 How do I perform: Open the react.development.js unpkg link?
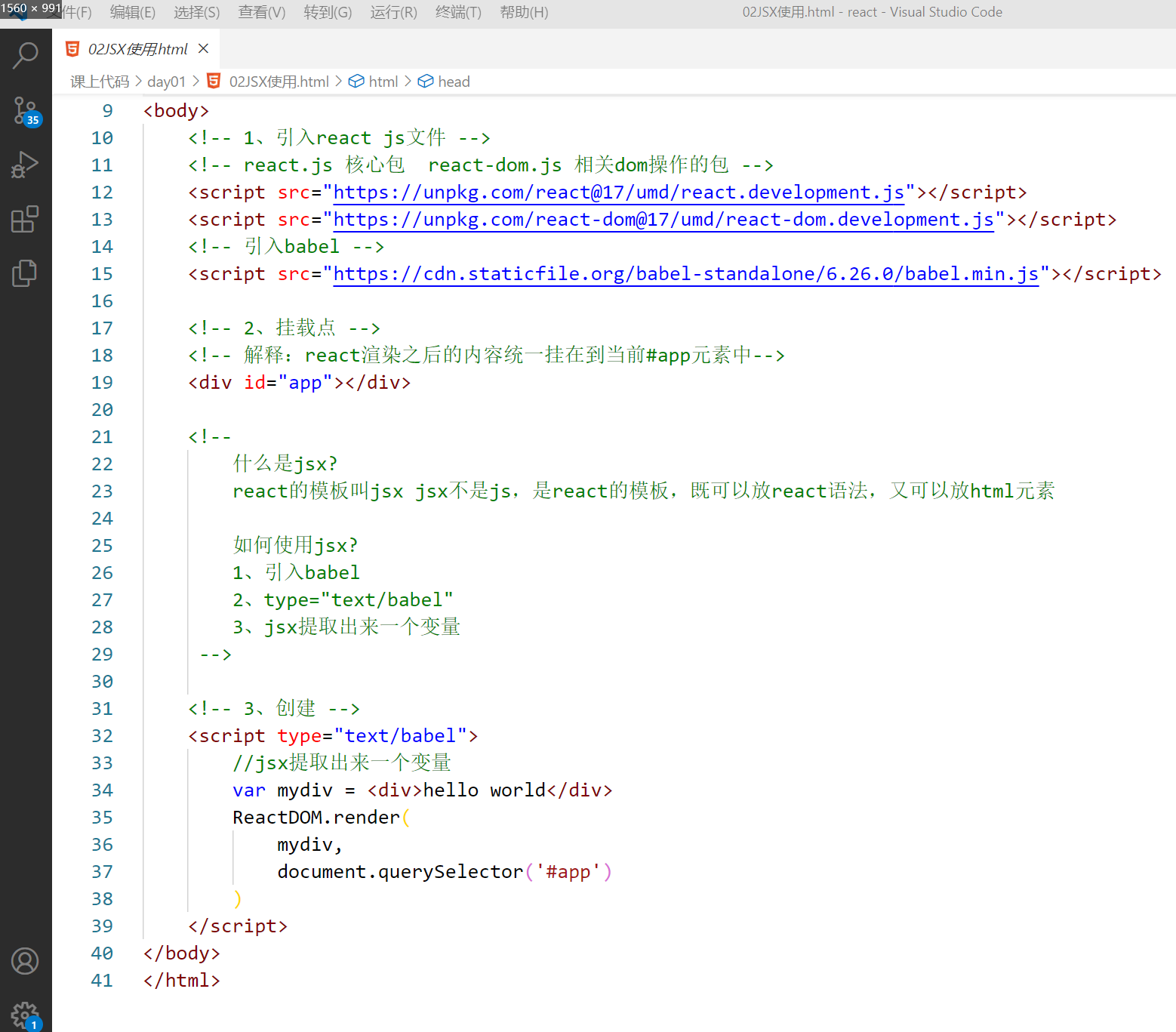[x=619, y=193]
